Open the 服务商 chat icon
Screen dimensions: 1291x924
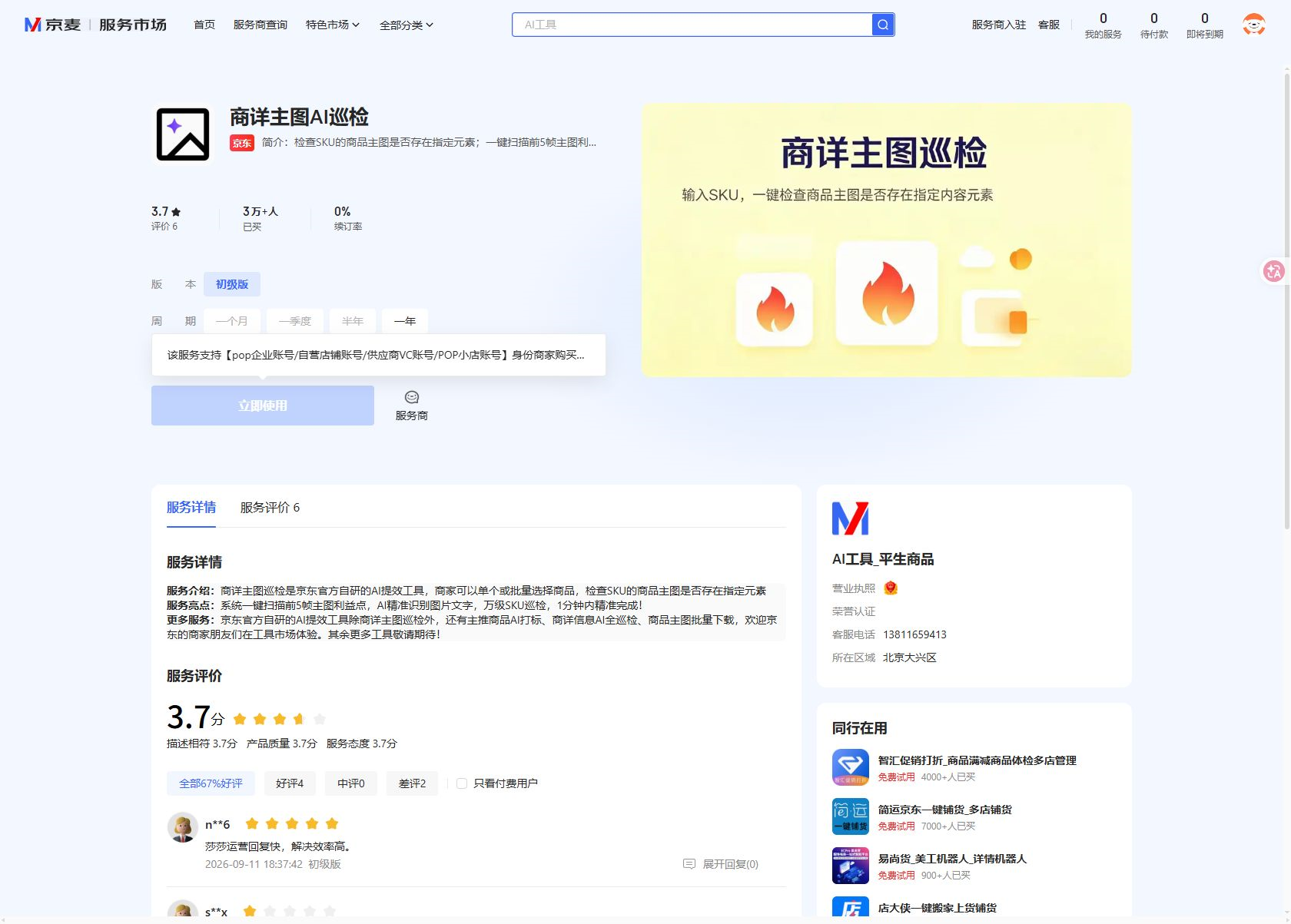(412, 397)
